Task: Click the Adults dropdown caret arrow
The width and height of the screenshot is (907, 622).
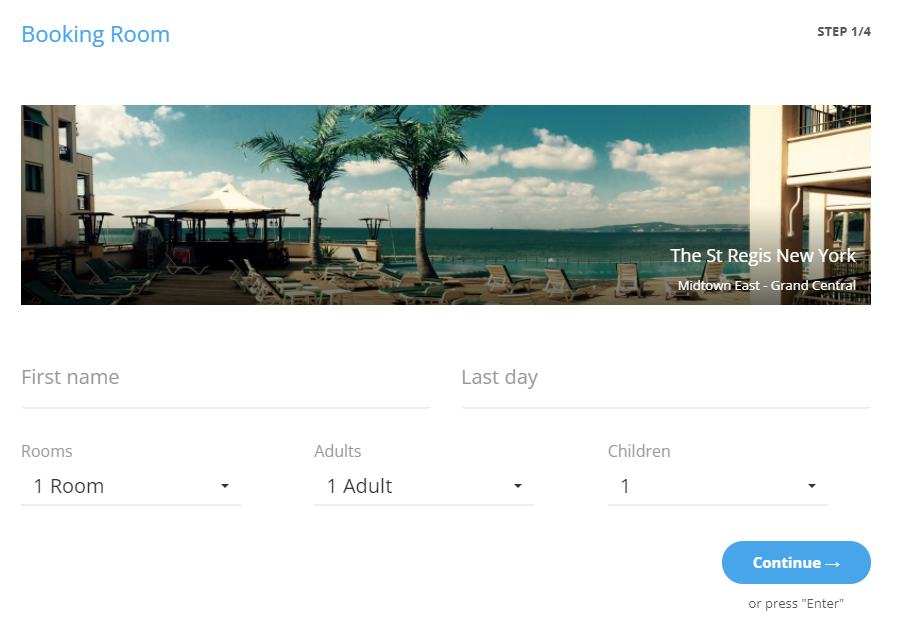Action: [518, 486]
